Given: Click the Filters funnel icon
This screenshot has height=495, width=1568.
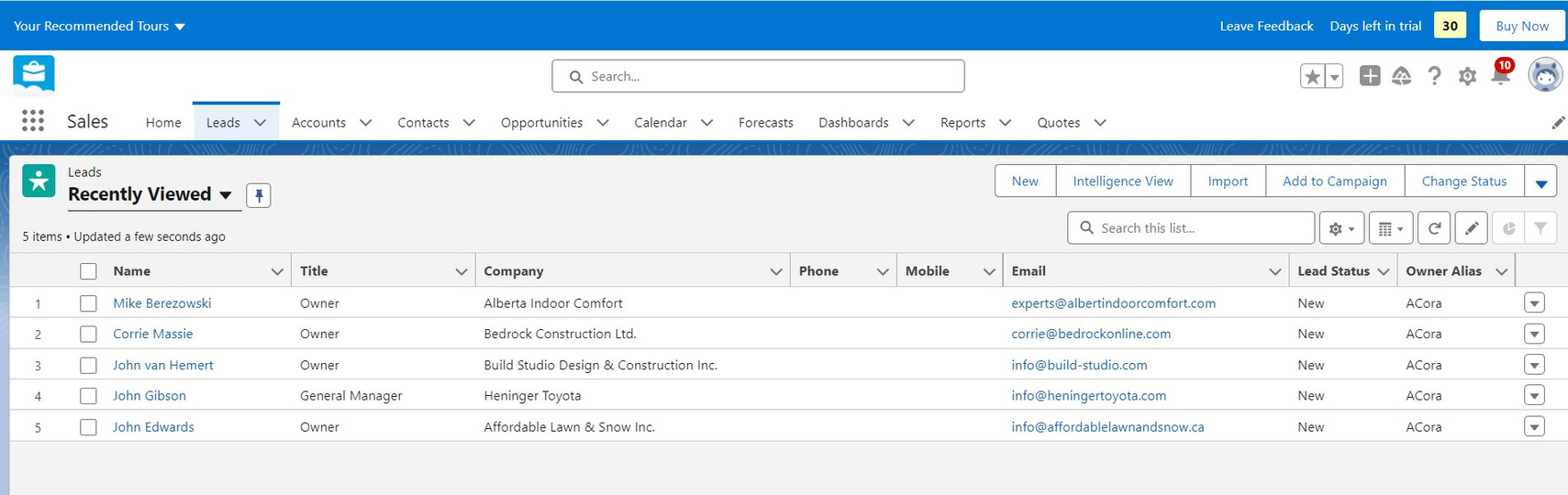Looking at the screenshot, I should [x=1541, y=228].
